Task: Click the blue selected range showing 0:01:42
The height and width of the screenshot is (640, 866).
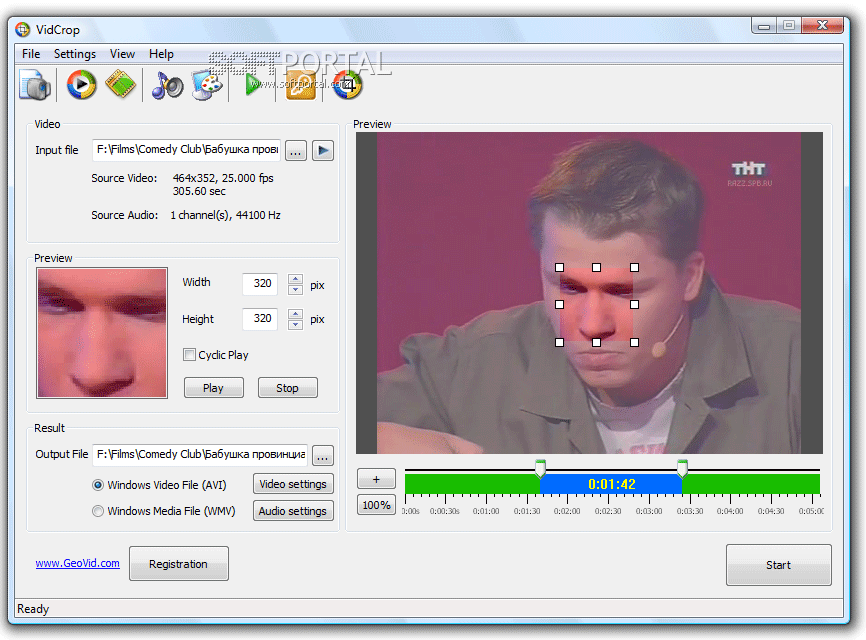Action: click(x=611, y=484)
